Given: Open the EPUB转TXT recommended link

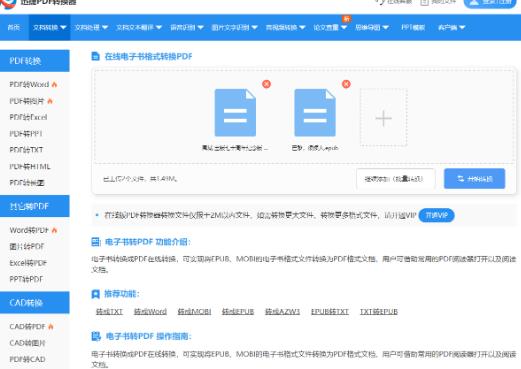Looking at the screenshot, I should (330, 312).
